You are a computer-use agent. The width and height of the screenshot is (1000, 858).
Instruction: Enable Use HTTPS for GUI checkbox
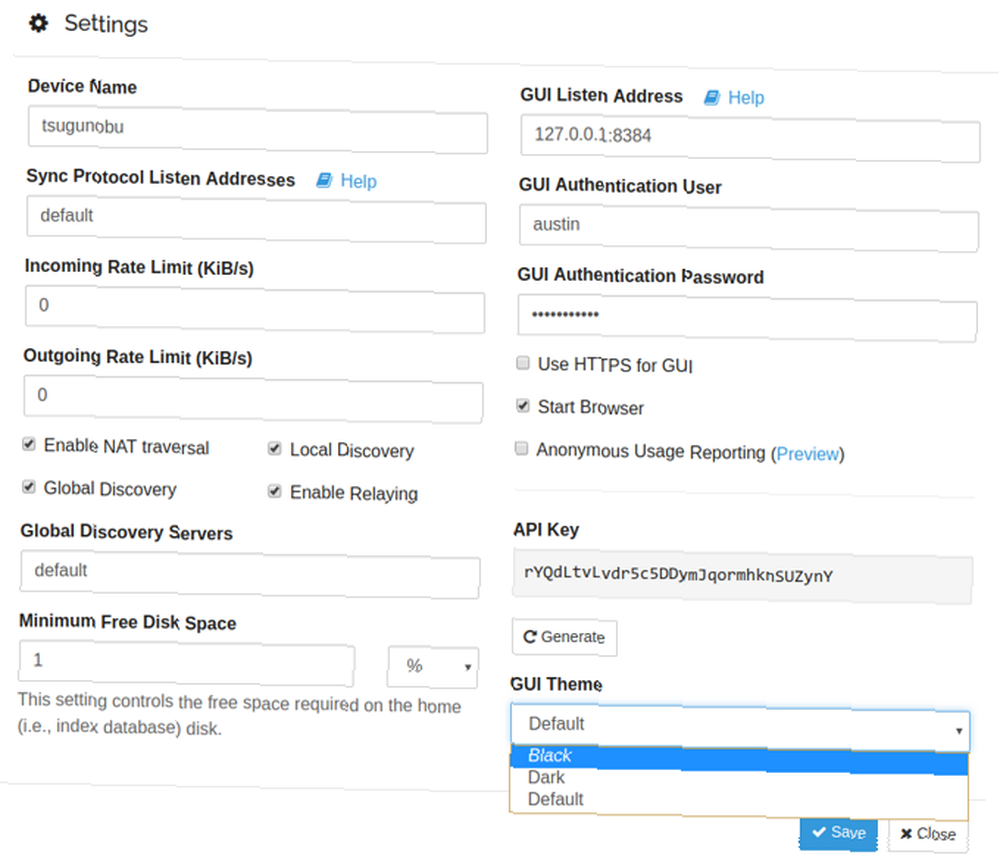coord(523,363)
